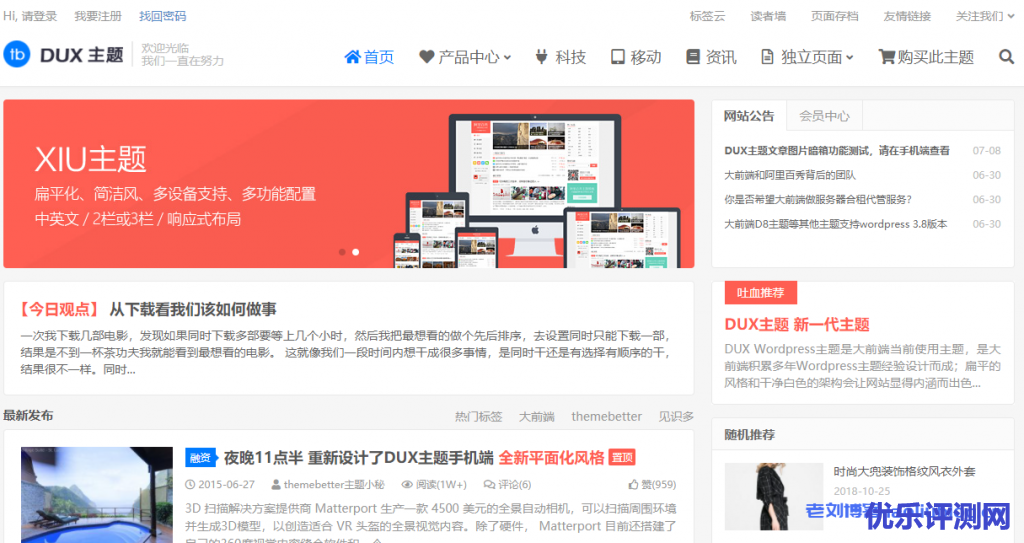The image size is (1024, 543).
Task: Open announcement DUX主题文章图片暗箱功能测试
Action: click(837, 151)
